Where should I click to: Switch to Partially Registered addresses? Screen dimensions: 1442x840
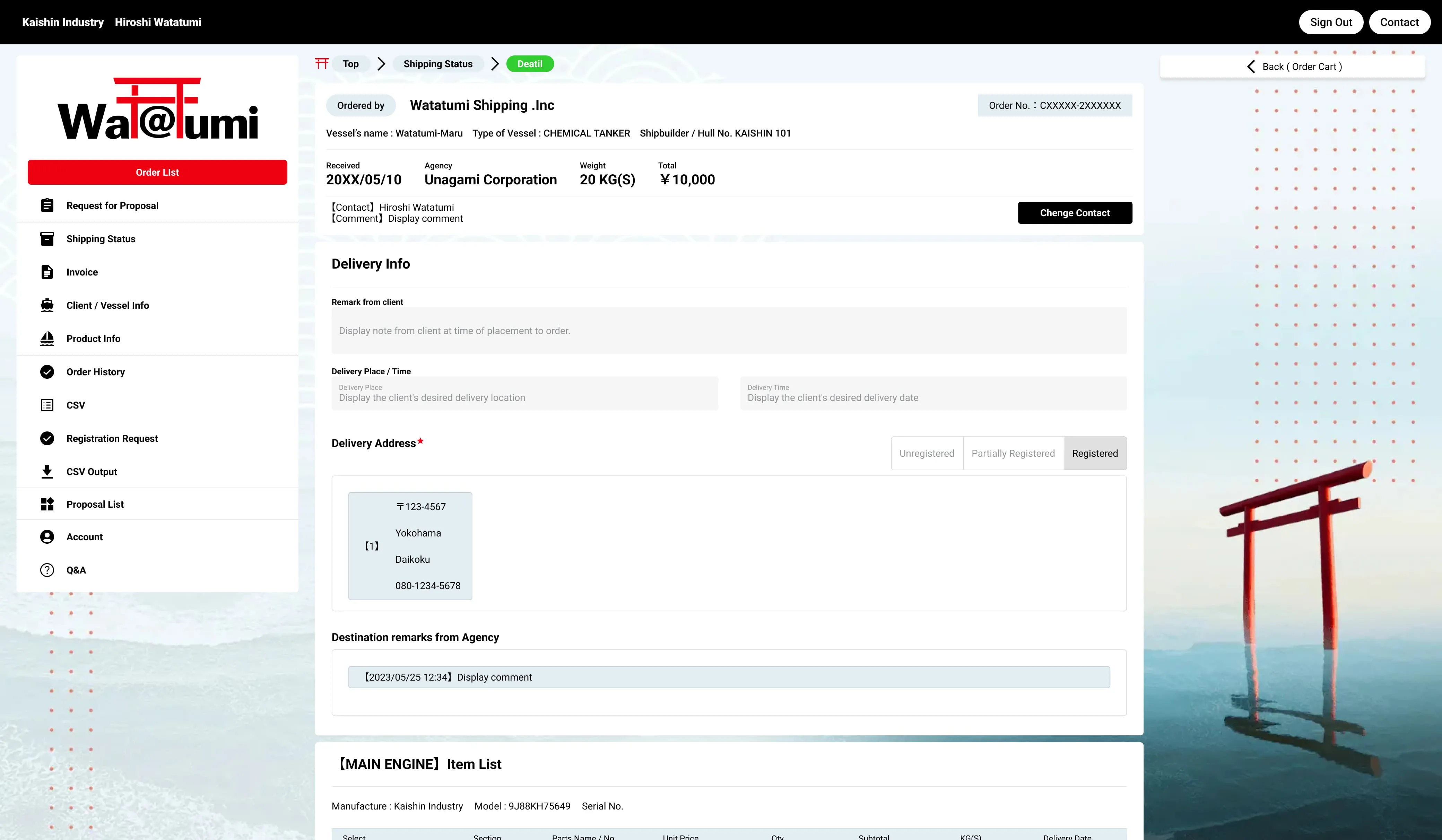click(1013, 453)
